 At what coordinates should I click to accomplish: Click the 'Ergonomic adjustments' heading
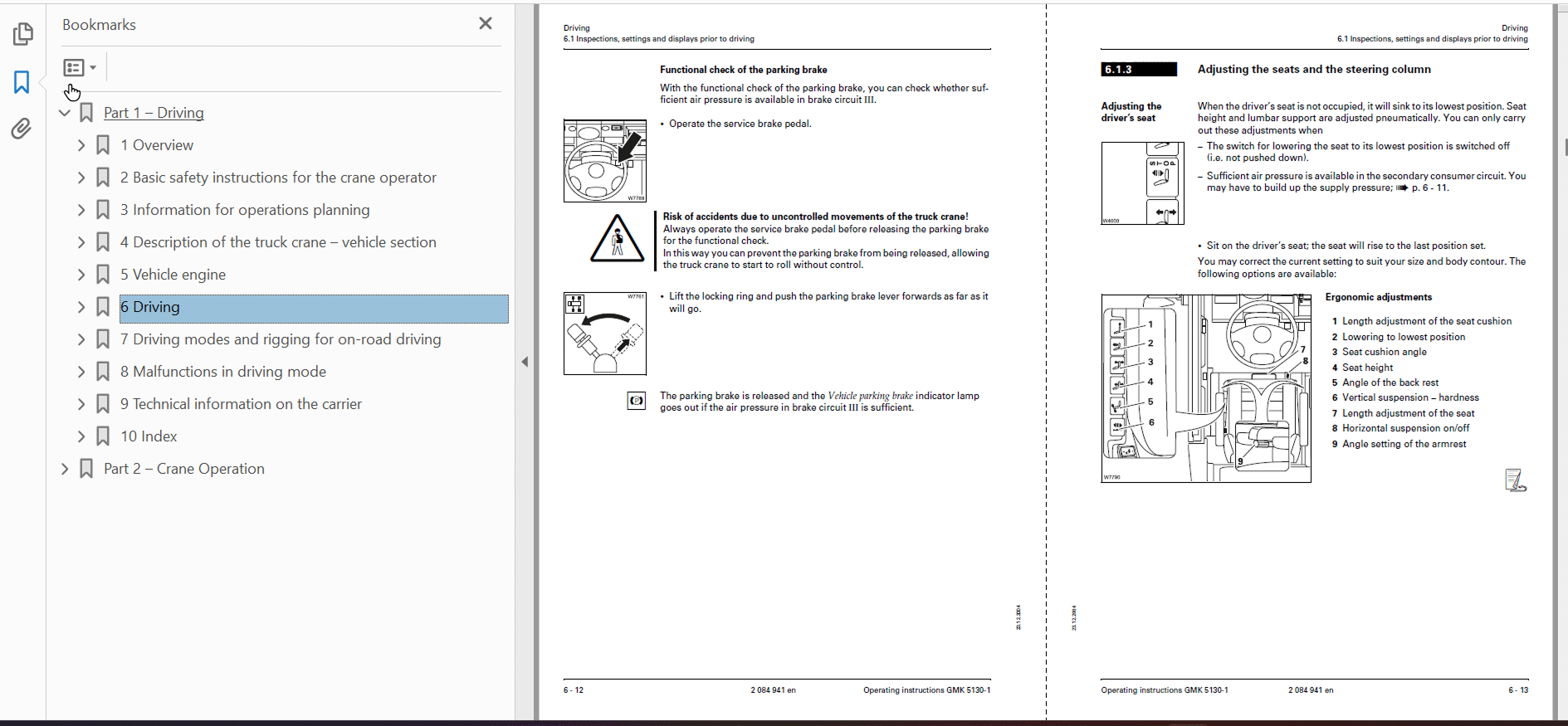1379,297
